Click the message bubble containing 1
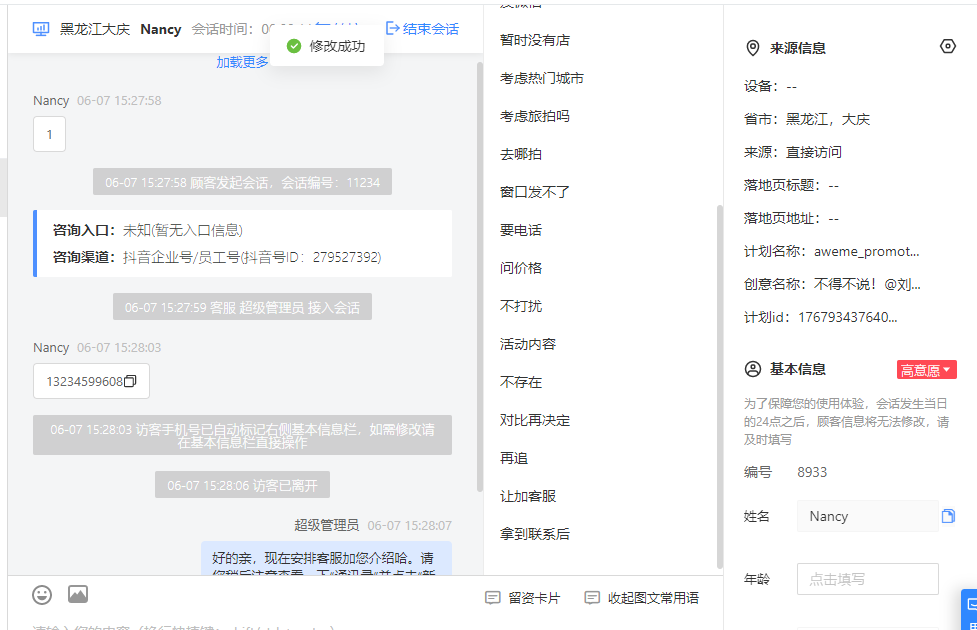The image size is (977, 630). [x=49, y=134]
